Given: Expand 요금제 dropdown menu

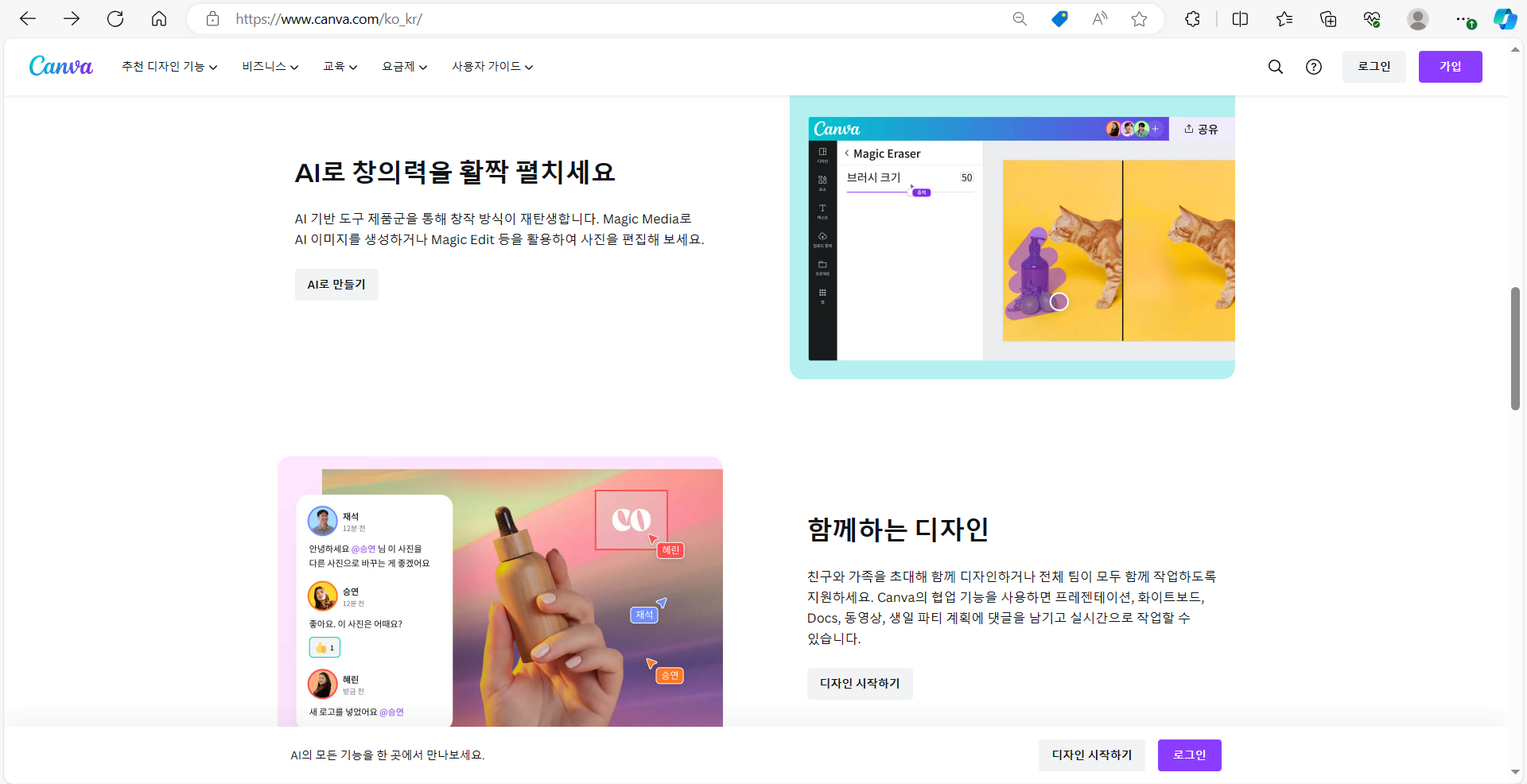Looking at the screenshot, I should (405, 67).
